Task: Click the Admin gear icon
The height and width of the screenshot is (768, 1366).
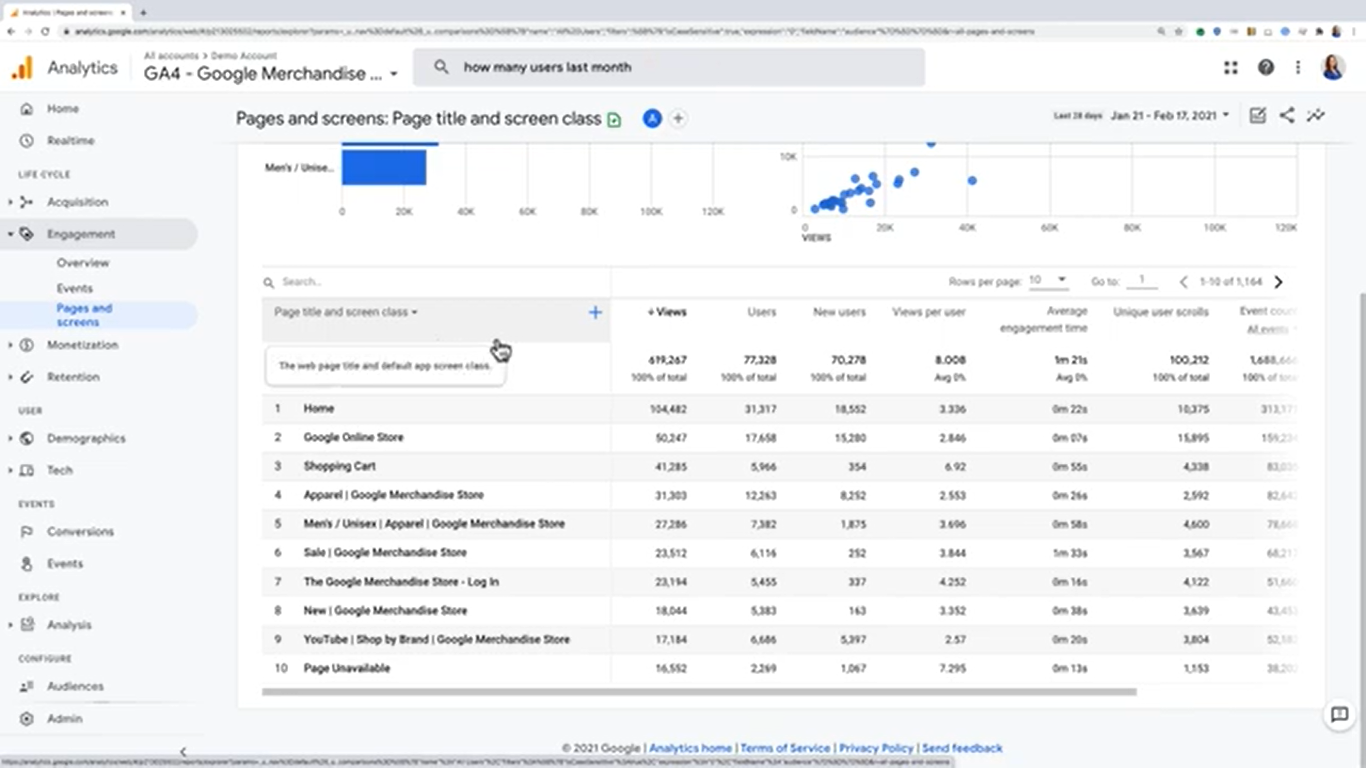Action: coord(27,719)
